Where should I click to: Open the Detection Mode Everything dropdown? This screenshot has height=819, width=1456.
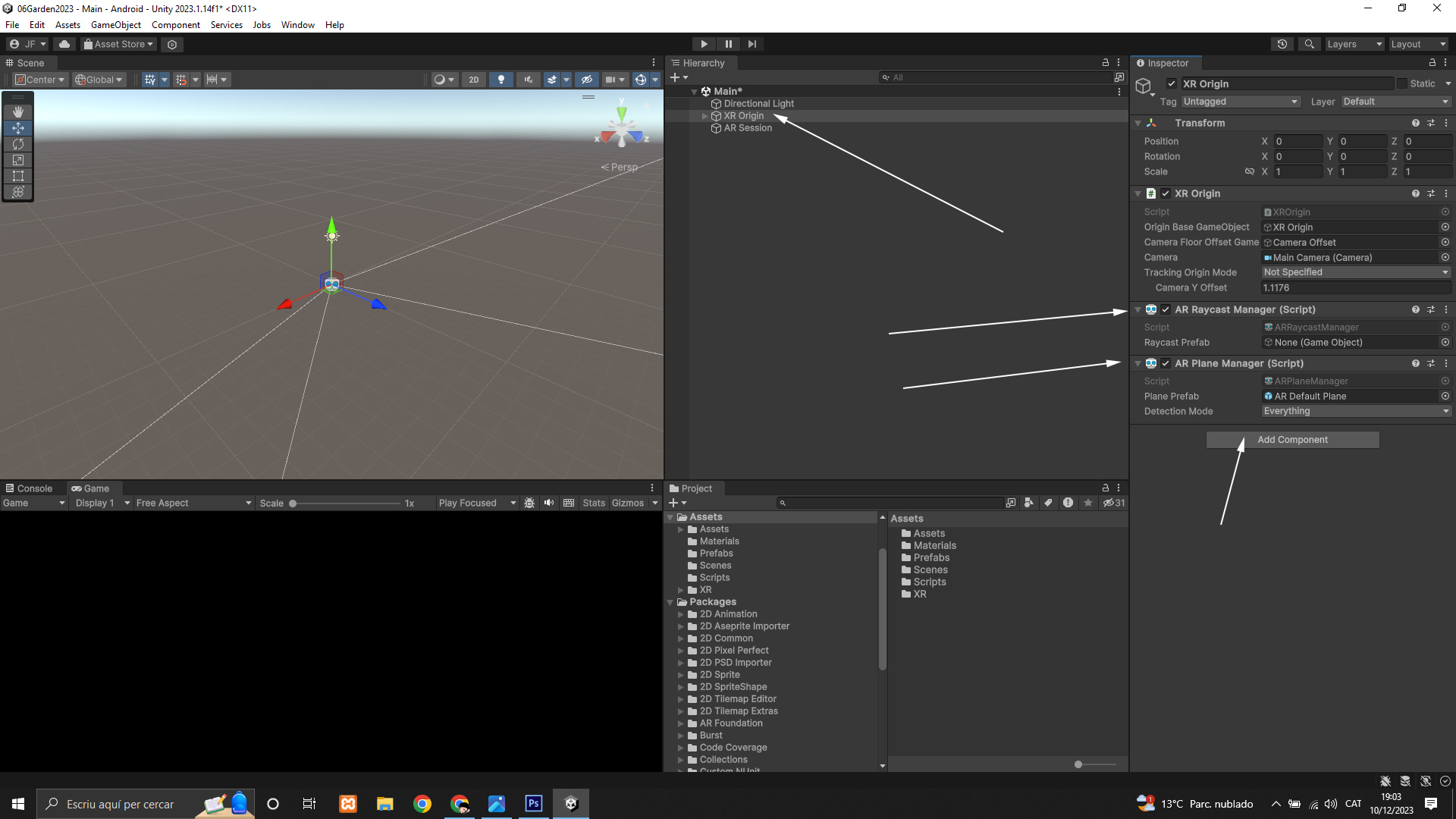click(x=1355, y=411)
